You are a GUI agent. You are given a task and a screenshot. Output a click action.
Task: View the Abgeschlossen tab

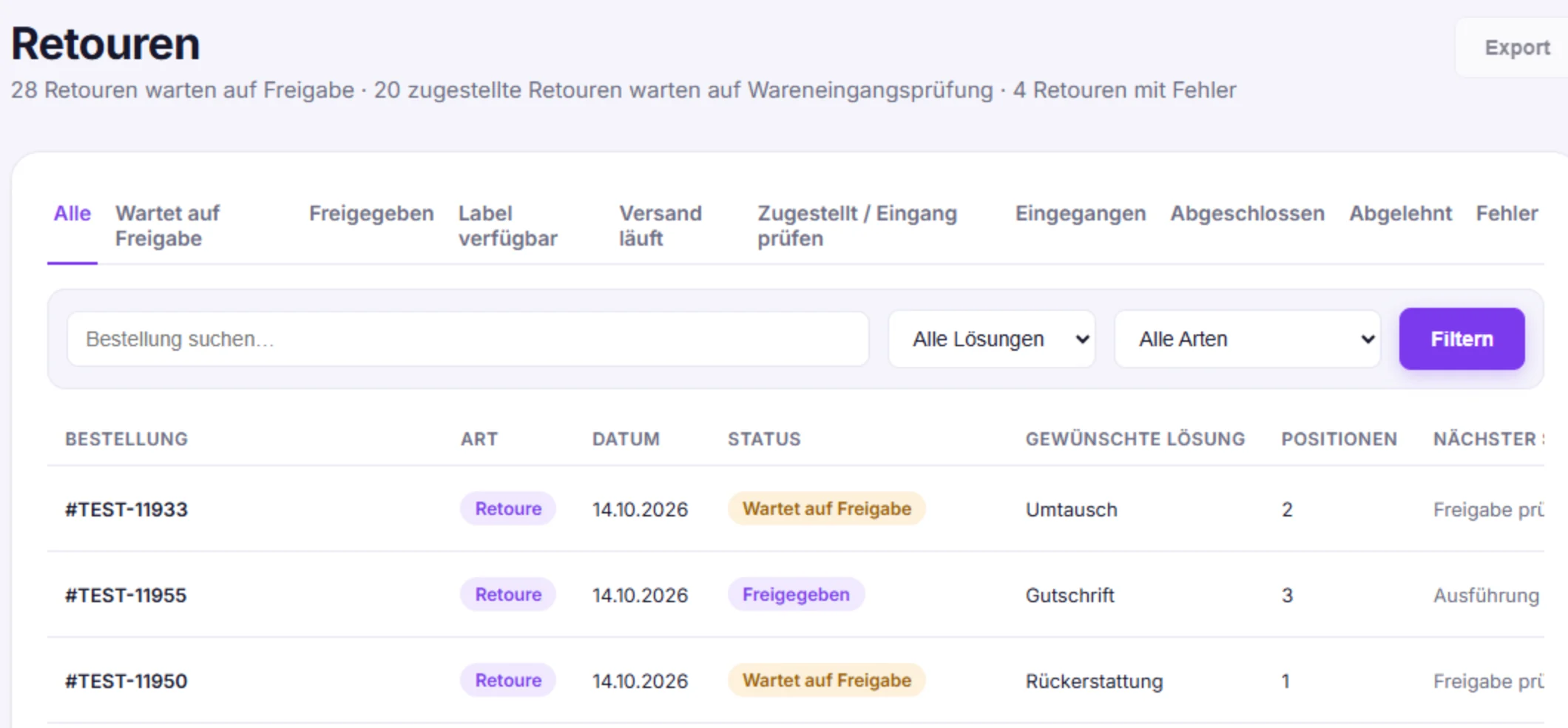[1248, 214]
